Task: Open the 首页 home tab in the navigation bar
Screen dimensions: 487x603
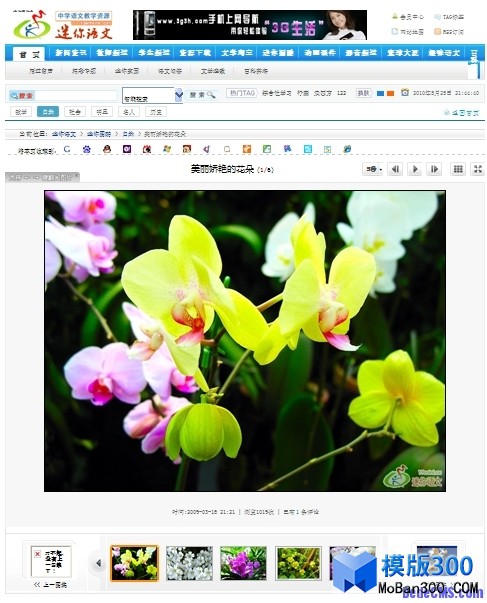Action: (29, 54)
